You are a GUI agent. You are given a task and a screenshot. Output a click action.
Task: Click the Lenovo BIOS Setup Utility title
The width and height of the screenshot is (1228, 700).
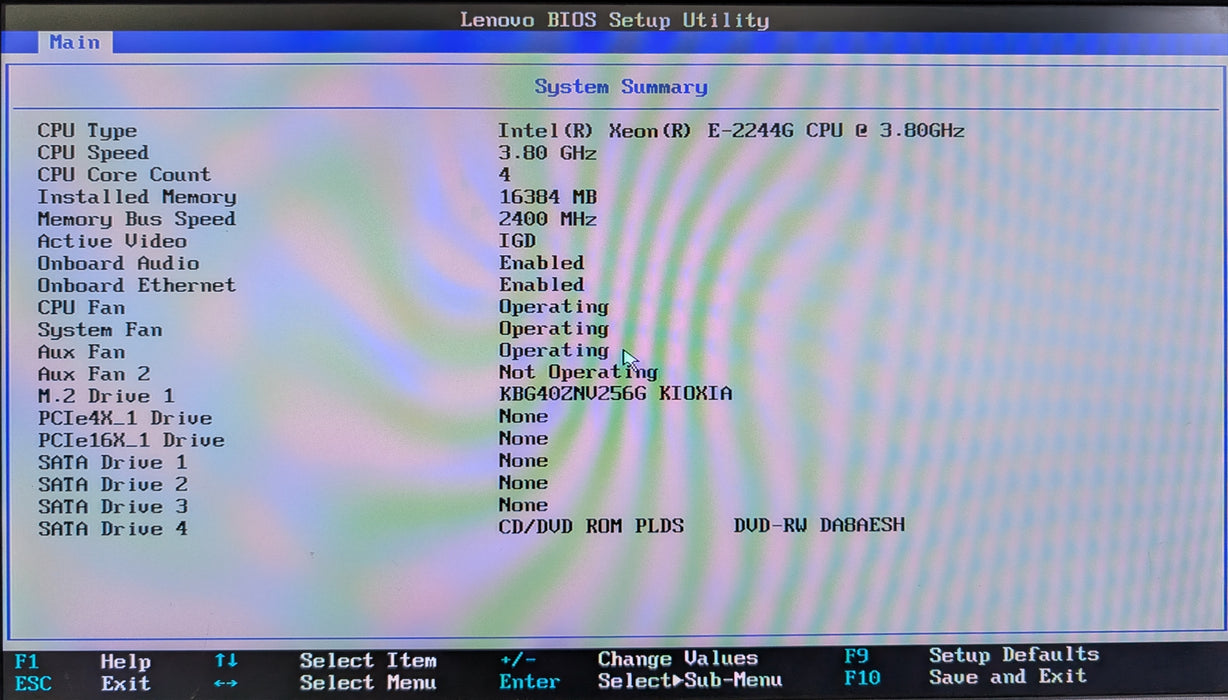click(x=614, y=19)
